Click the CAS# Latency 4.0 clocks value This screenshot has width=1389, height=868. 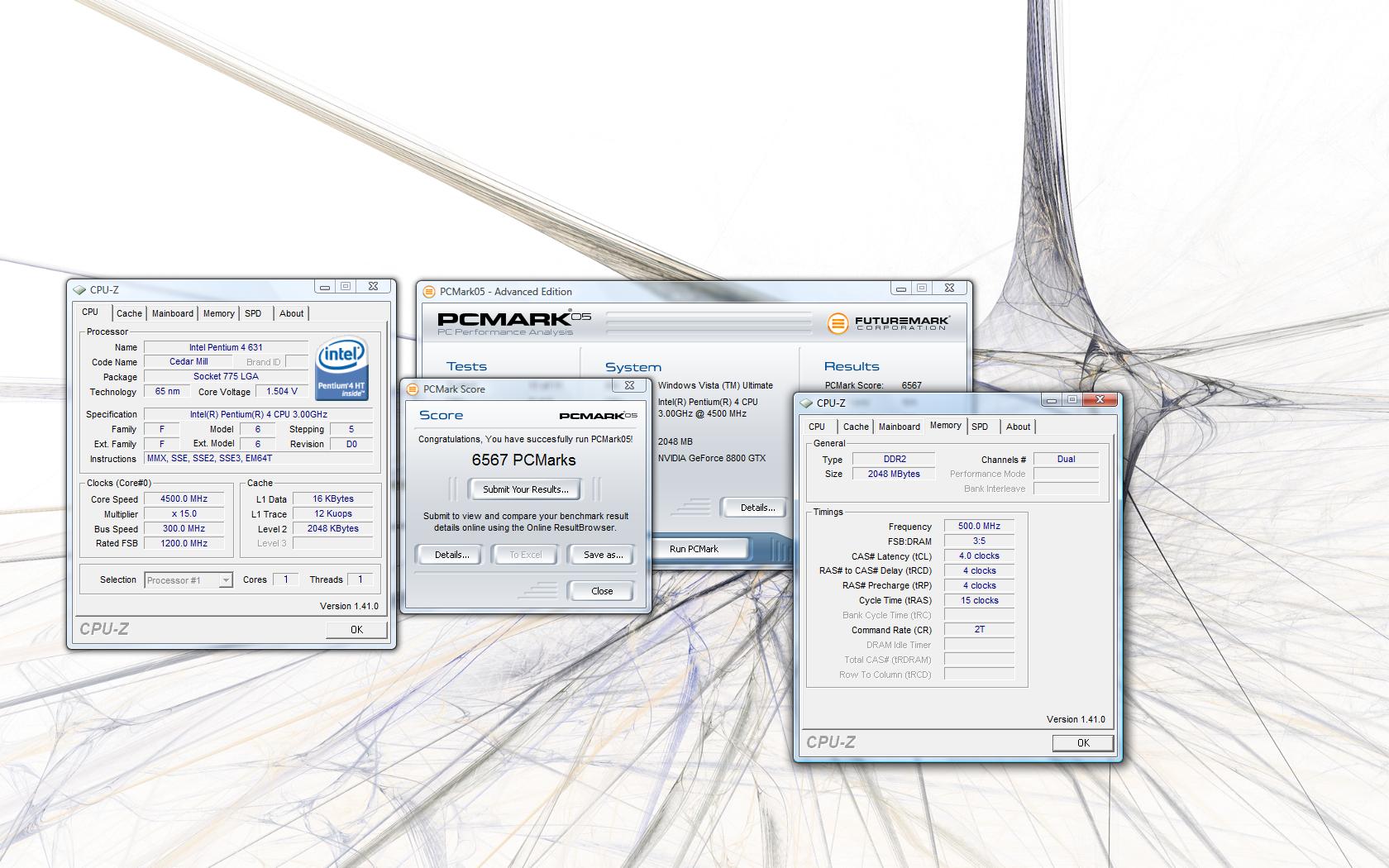click(x=979, y=556)
